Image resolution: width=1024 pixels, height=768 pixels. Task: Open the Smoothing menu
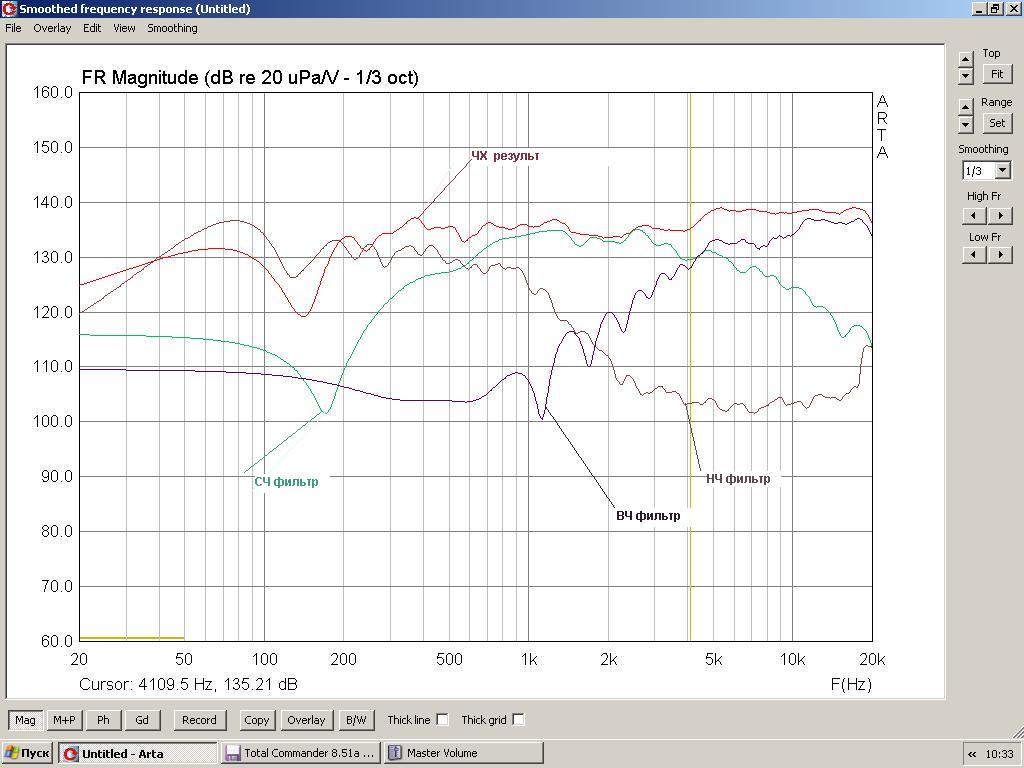coord(172,28)
